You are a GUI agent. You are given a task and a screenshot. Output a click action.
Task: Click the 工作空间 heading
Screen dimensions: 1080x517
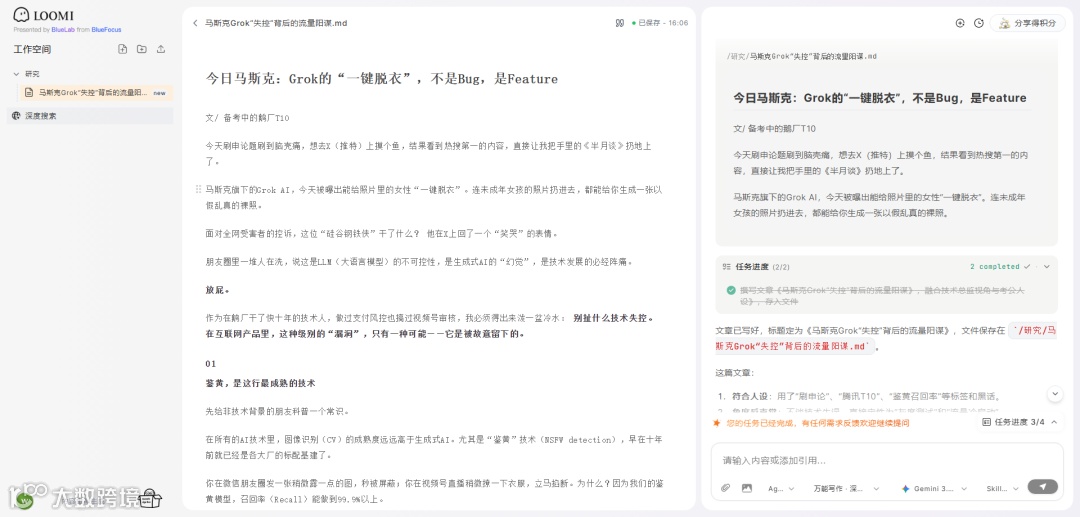(32, 50)
